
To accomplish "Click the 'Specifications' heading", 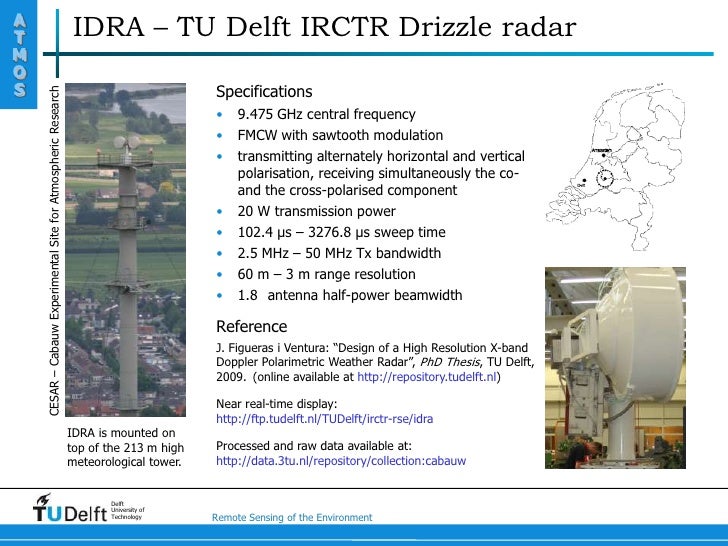I will pyautogui.click(x=264, y=91).
